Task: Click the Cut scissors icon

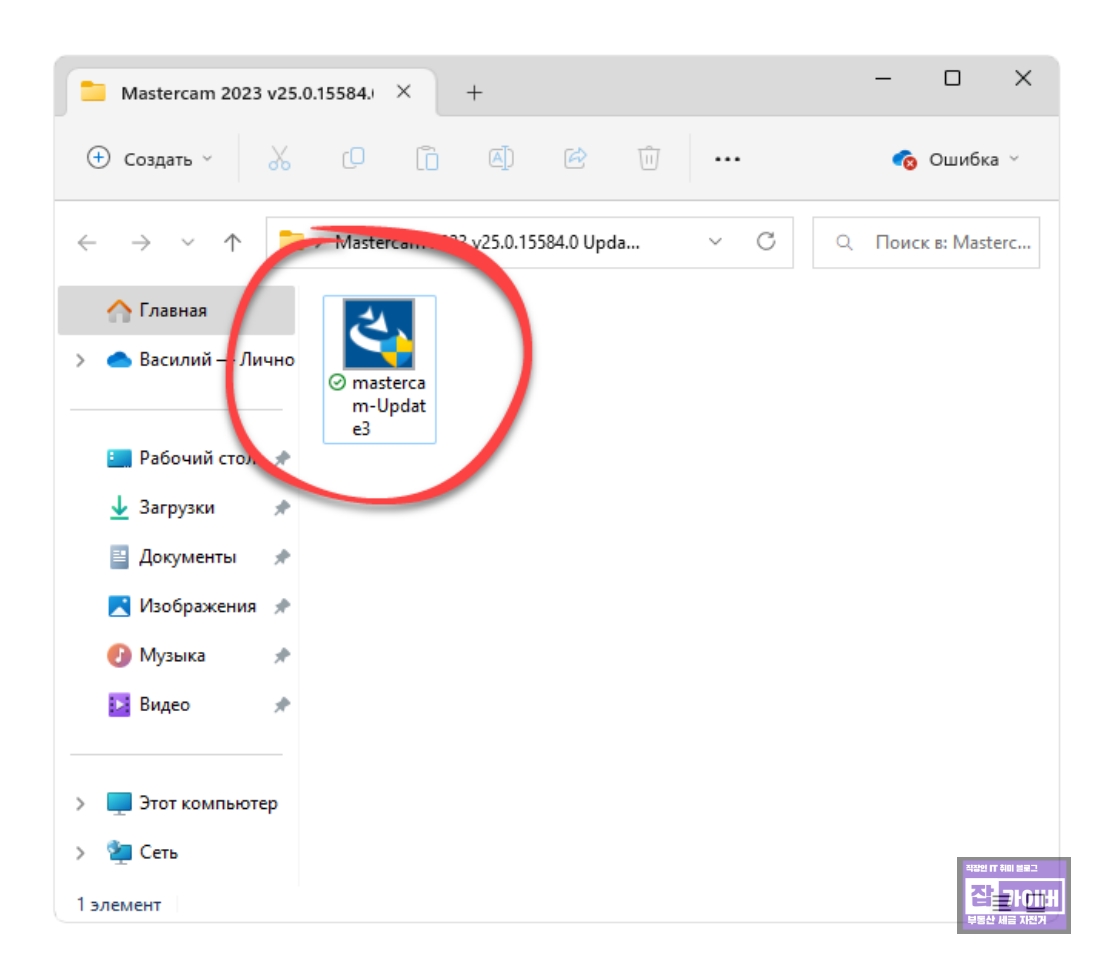Action: coord(279,159)
